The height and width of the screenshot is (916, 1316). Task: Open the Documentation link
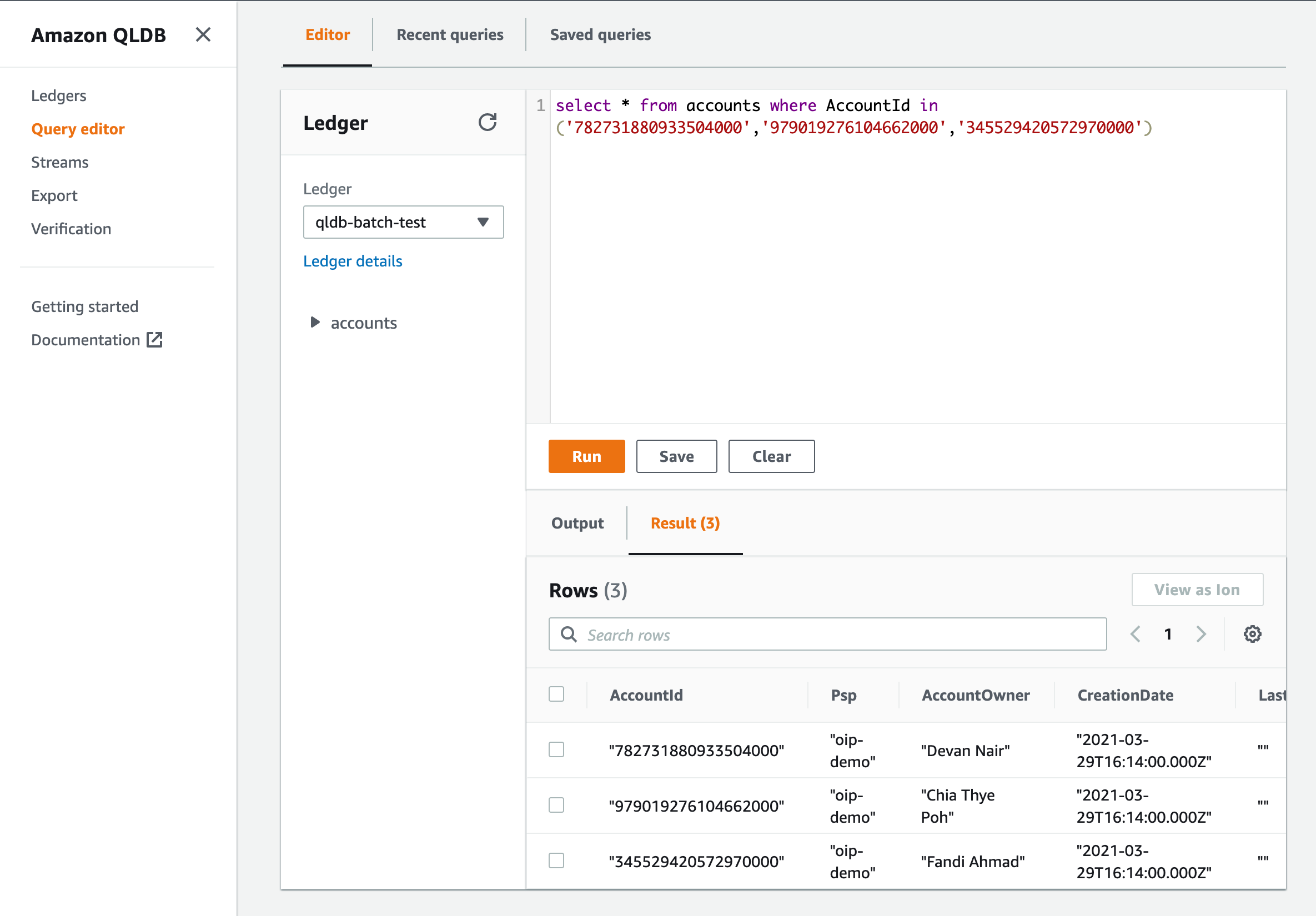click(86, 340)
